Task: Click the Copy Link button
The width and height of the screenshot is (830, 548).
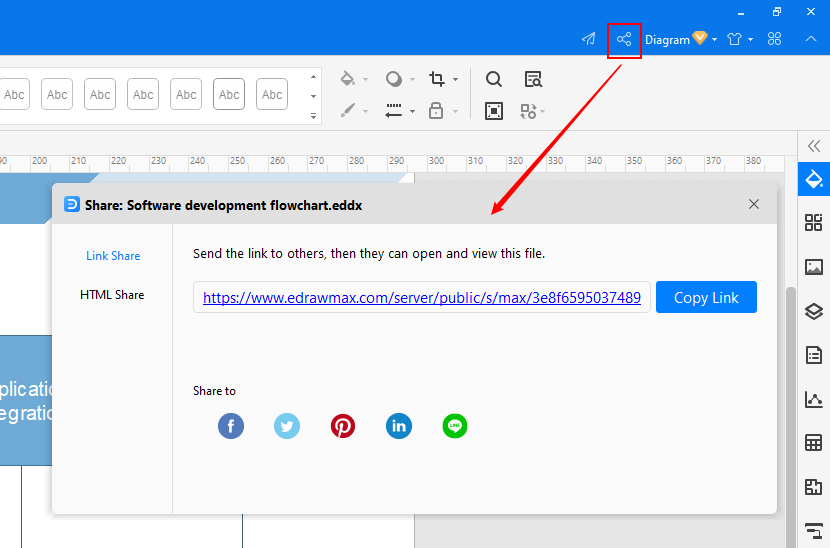Action: [706, 297]
